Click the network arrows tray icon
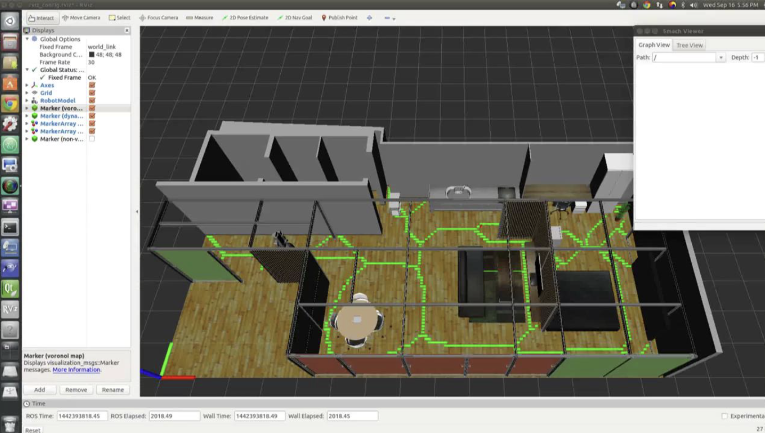The image size is (765, 433). [x=660, y=5]
